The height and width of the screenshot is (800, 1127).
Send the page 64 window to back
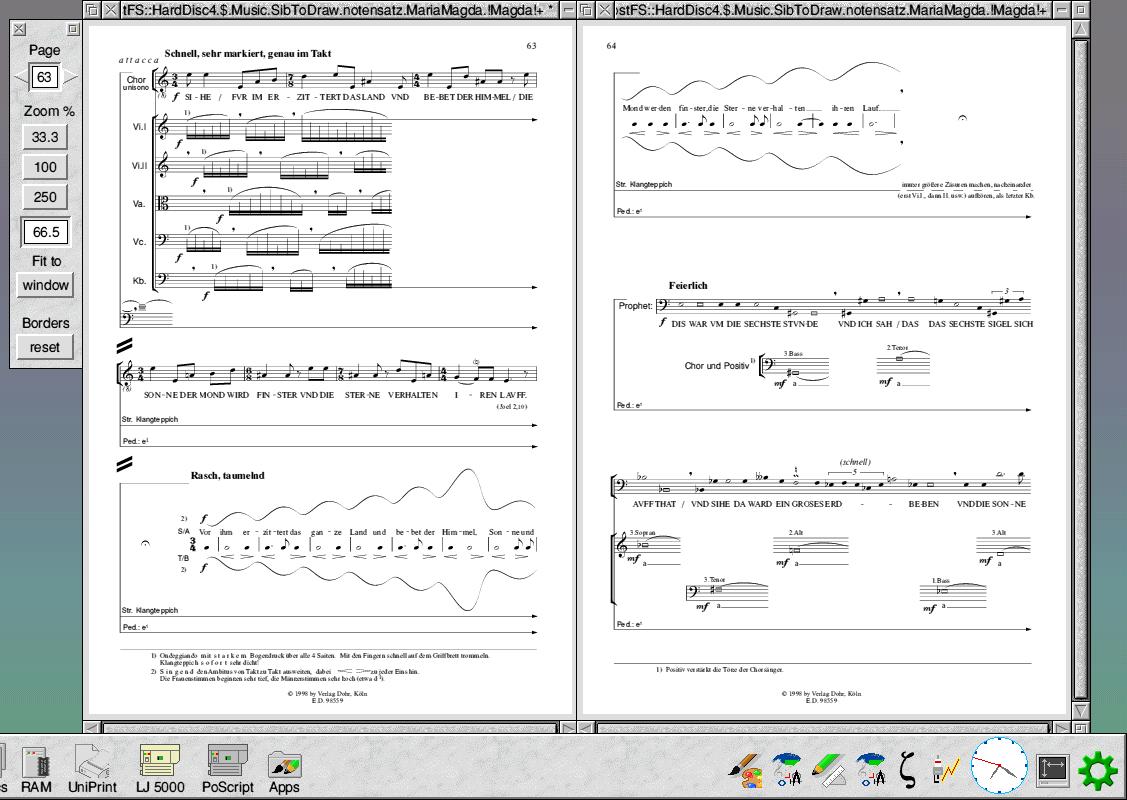click(x=586, y=9)
